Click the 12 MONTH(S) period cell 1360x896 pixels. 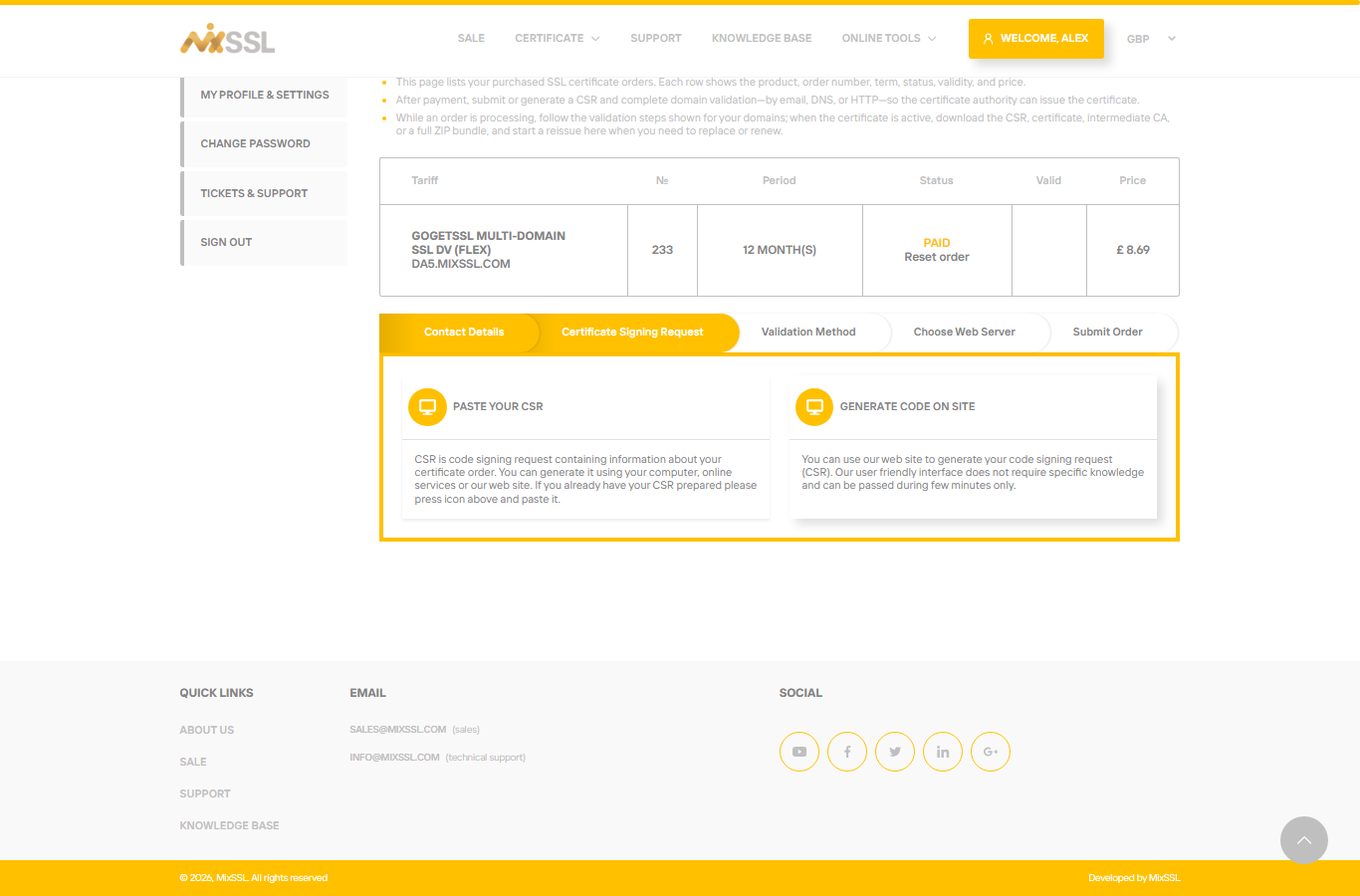(x=780, y=250)
